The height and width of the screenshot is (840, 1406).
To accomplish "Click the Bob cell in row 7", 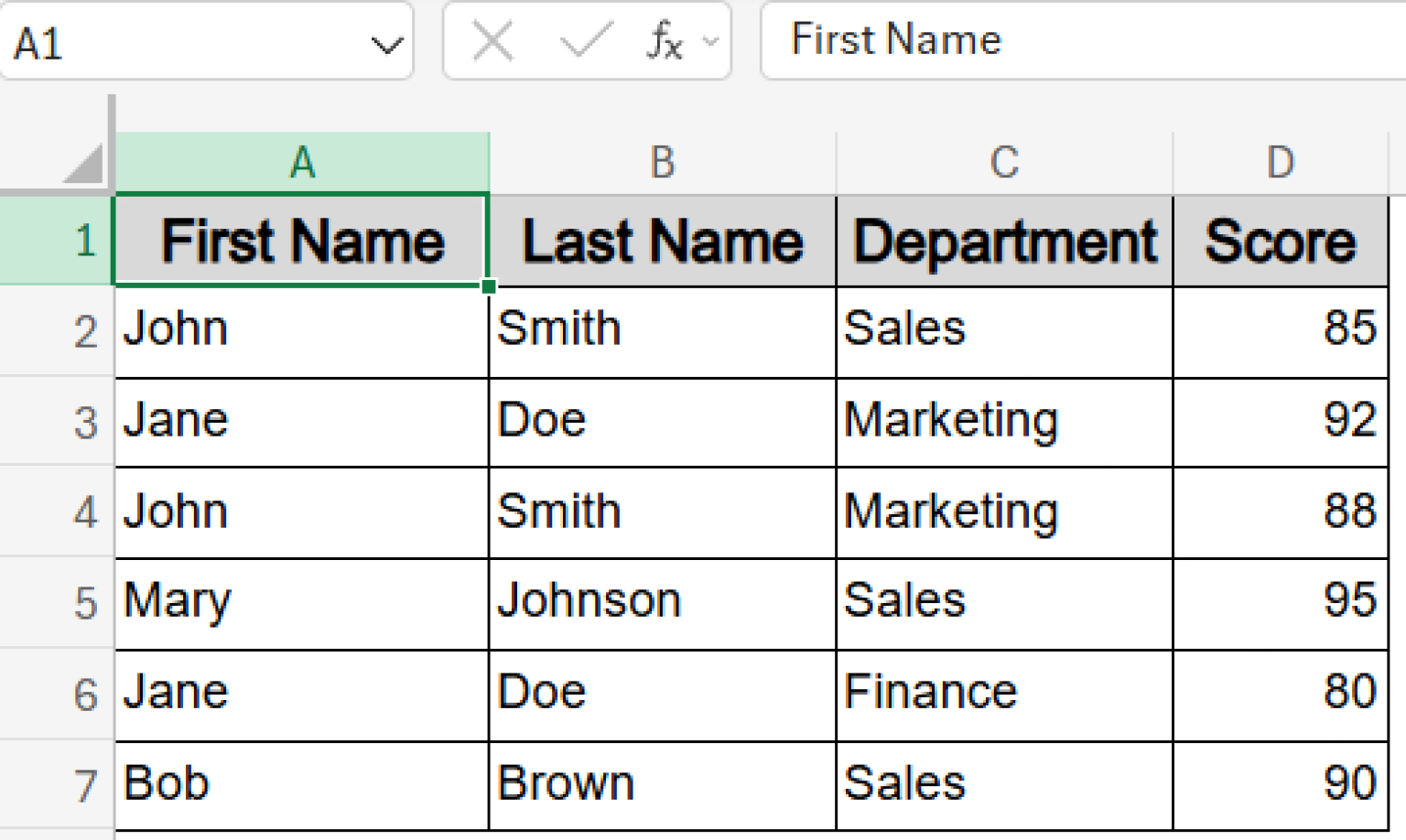I will pyautogui.click(x=302, y=783).
